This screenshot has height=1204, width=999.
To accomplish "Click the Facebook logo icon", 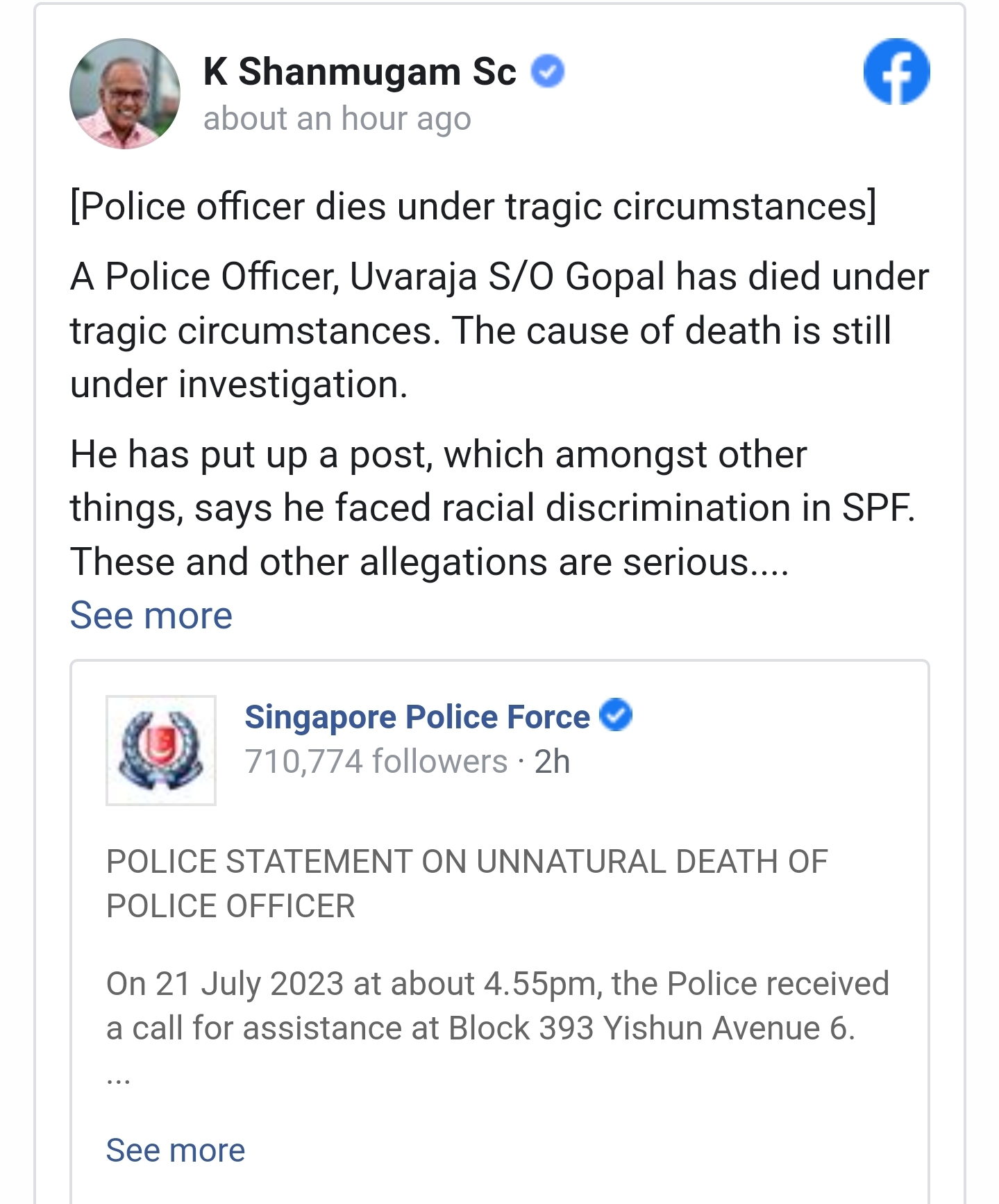I will point(896,72).
